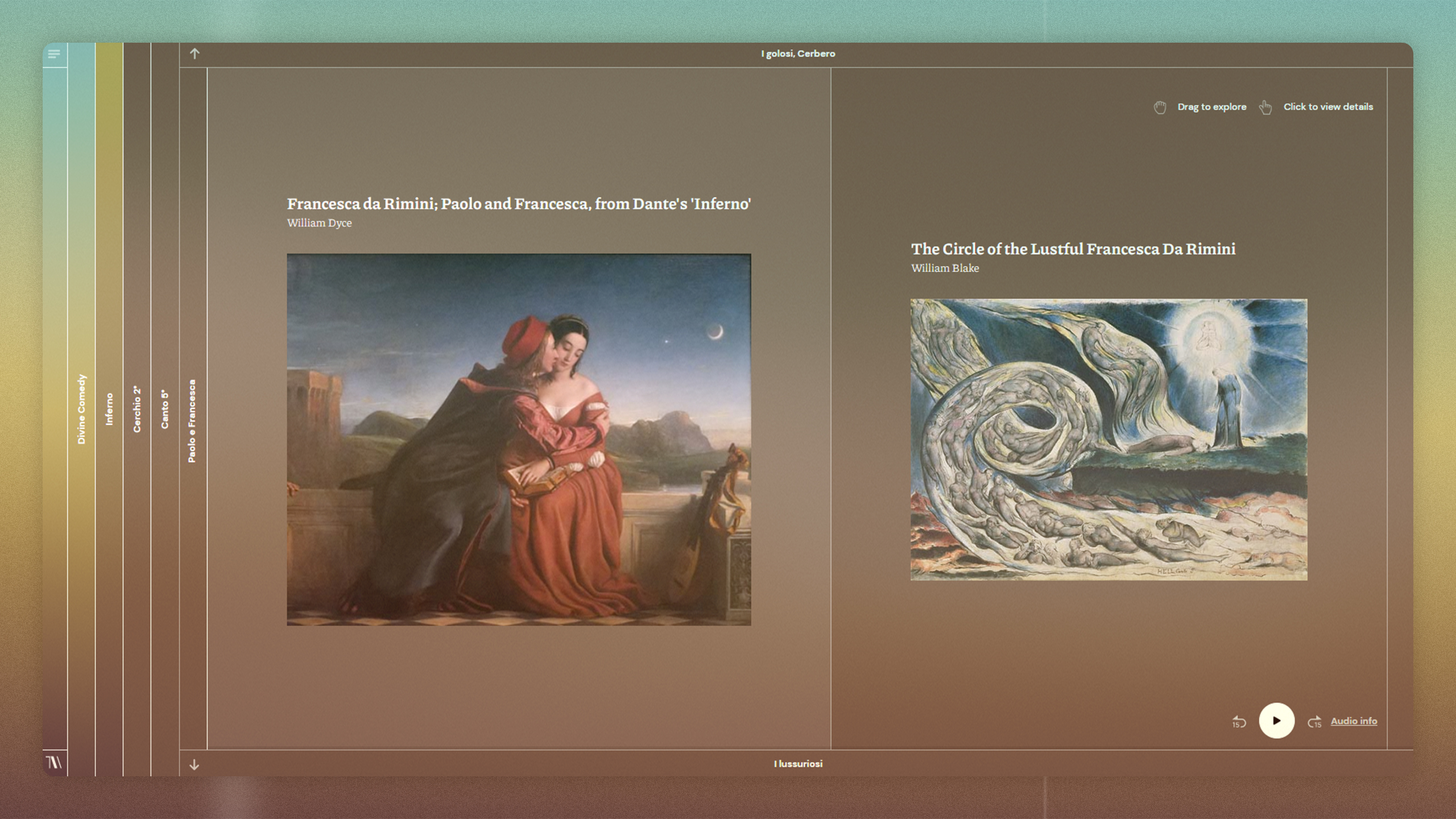This screenshot has height=819, width=1456.
Task: Click the upward navigation arrow icon
Action: coord(195,53)
